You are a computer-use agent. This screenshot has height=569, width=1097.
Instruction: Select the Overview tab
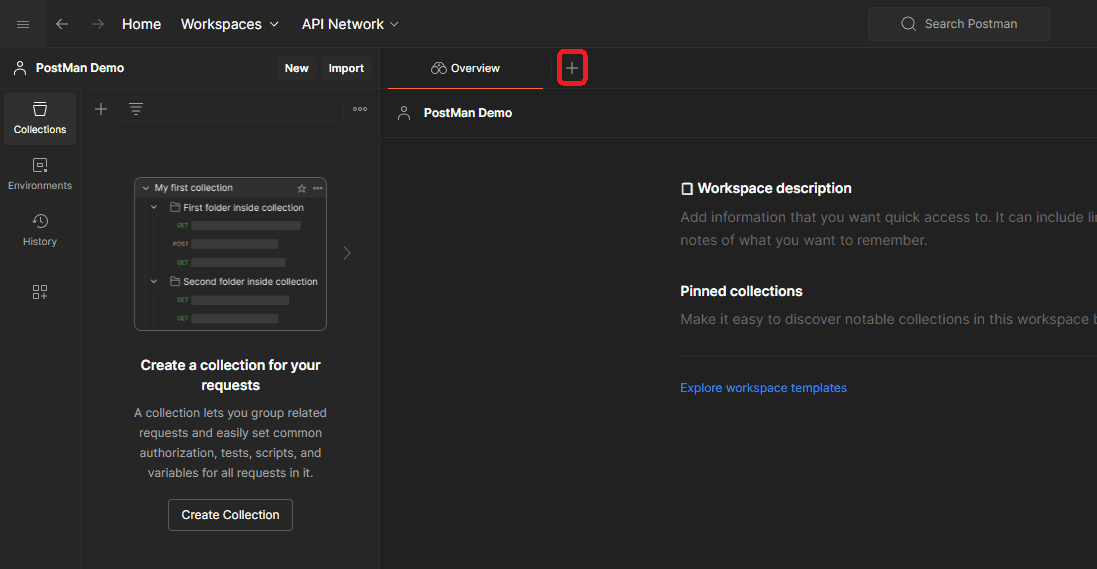[x=465, y=69]
